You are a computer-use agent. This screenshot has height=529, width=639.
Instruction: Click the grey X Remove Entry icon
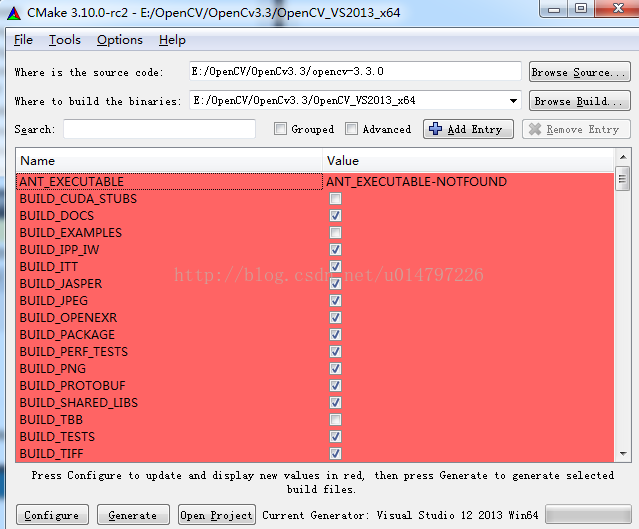coord(535,129)
